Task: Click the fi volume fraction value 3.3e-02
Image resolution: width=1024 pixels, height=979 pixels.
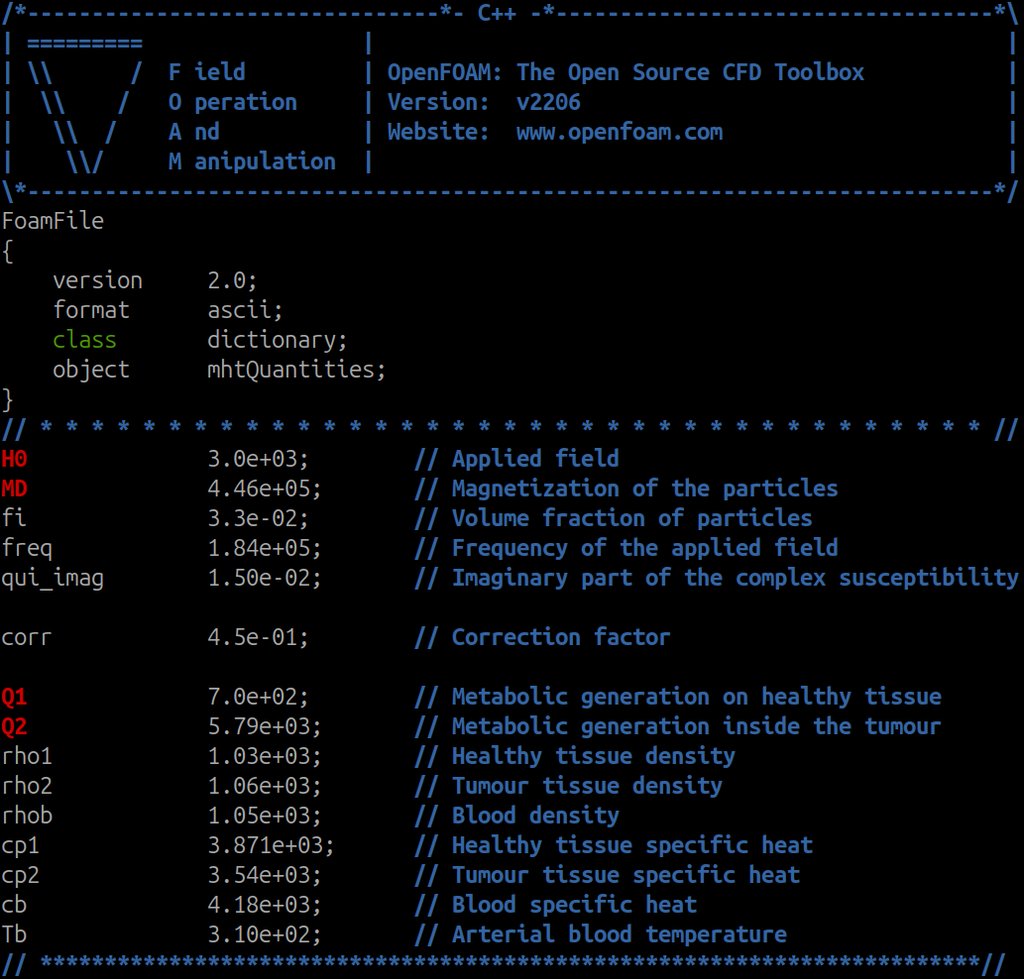Action: pyautogui.click(x=257, y=518)
